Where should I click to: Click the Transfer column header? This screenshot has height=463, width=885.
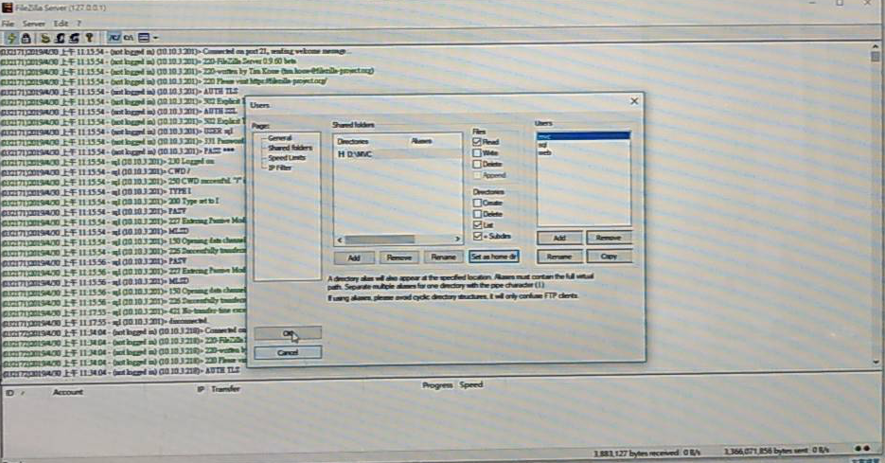tap(225, 389)
